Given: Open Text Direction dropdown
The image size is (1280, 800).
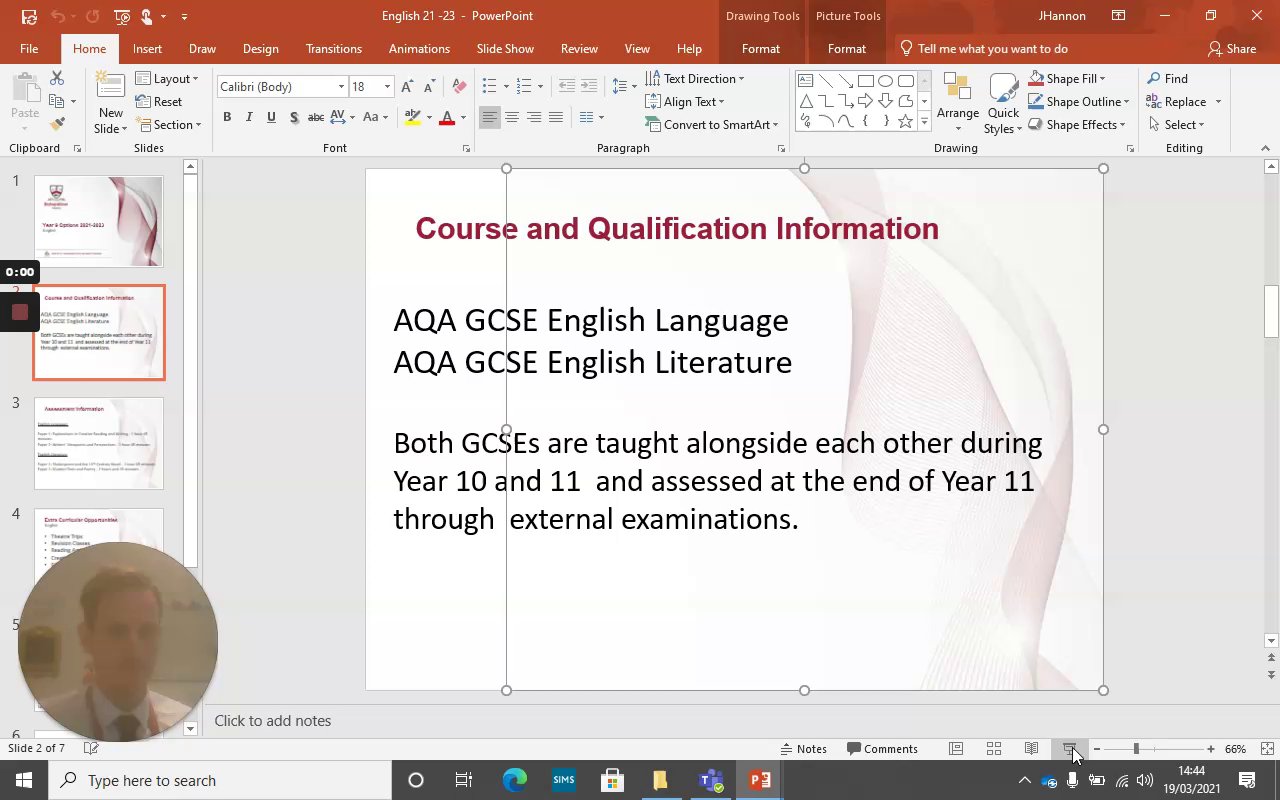Looking at the screenshot, I should pos(695,79).
